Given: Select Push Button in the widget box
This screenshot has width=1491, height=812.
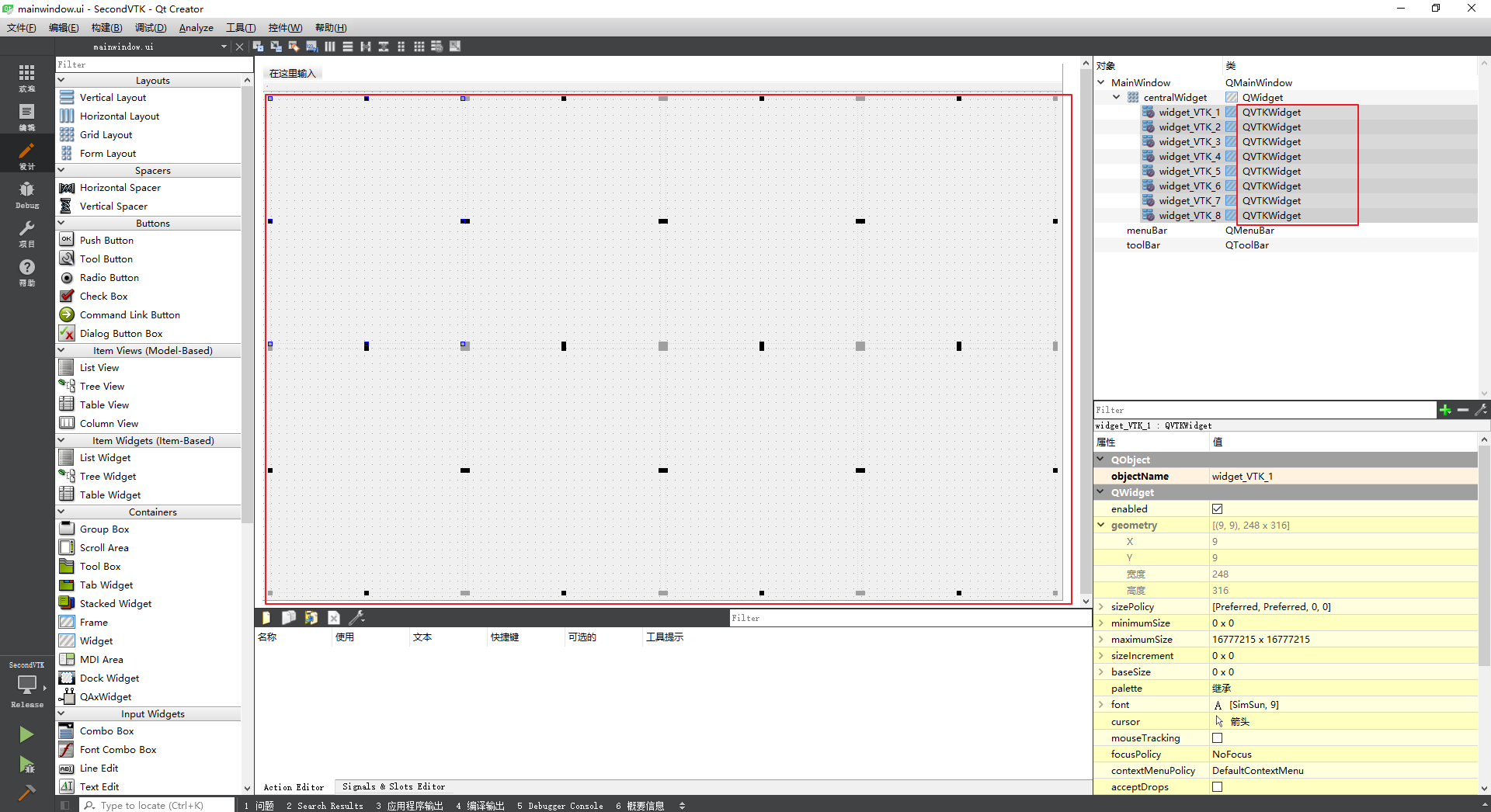Looking at the screenshot, I should tap(106, 241).
